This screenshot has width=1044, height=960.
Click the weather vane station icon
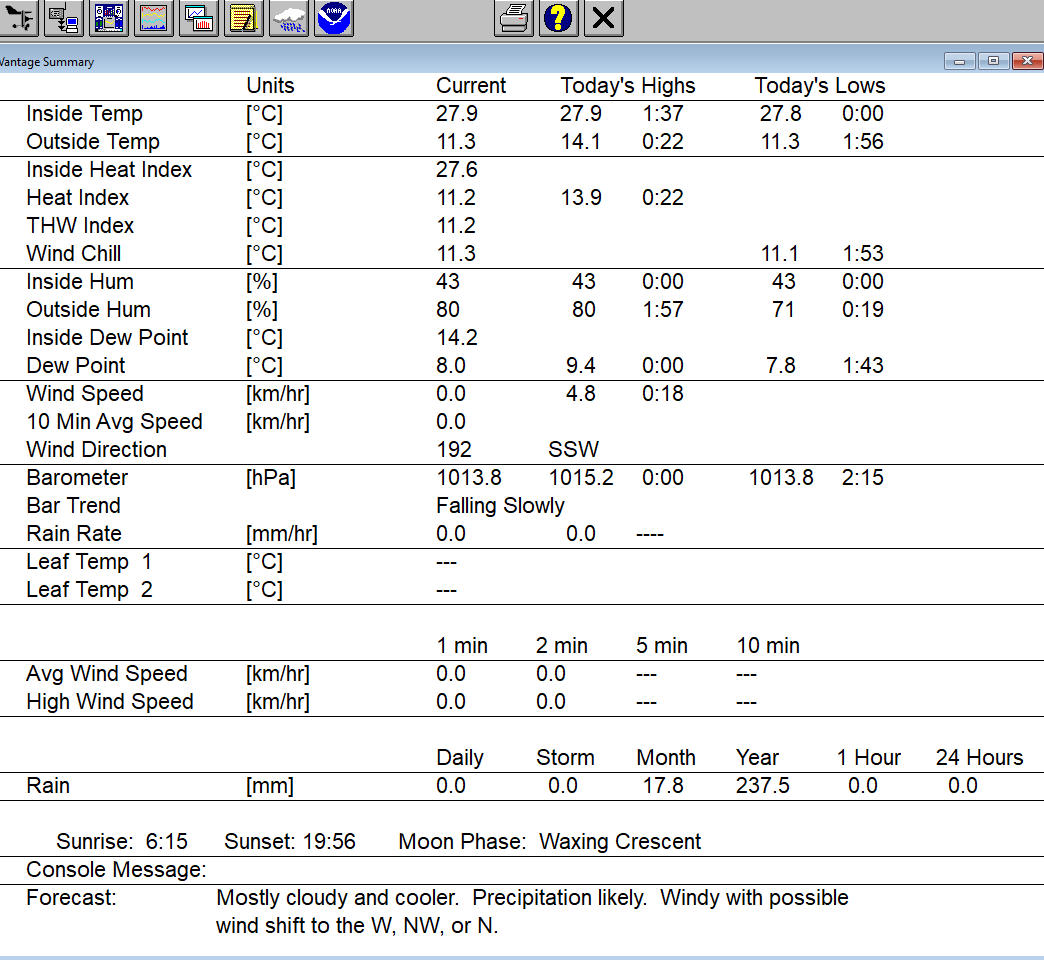pyautogui.click(x=19, y=18)
